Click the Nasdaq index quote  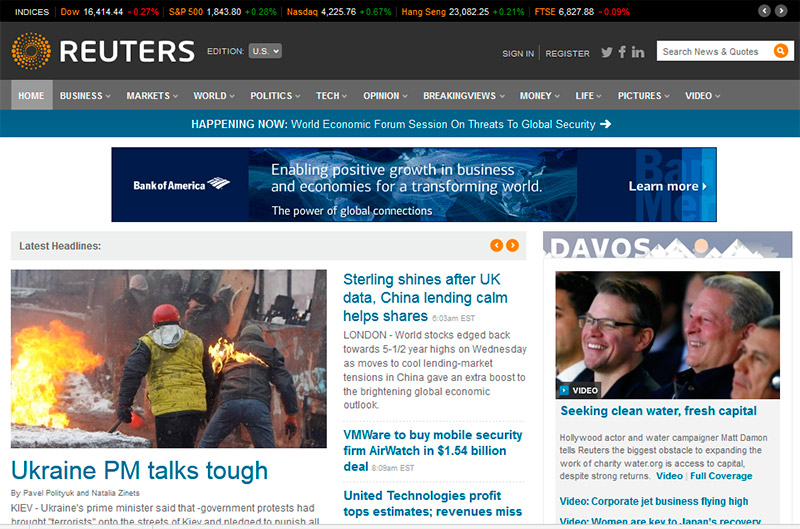coord(339,11)
